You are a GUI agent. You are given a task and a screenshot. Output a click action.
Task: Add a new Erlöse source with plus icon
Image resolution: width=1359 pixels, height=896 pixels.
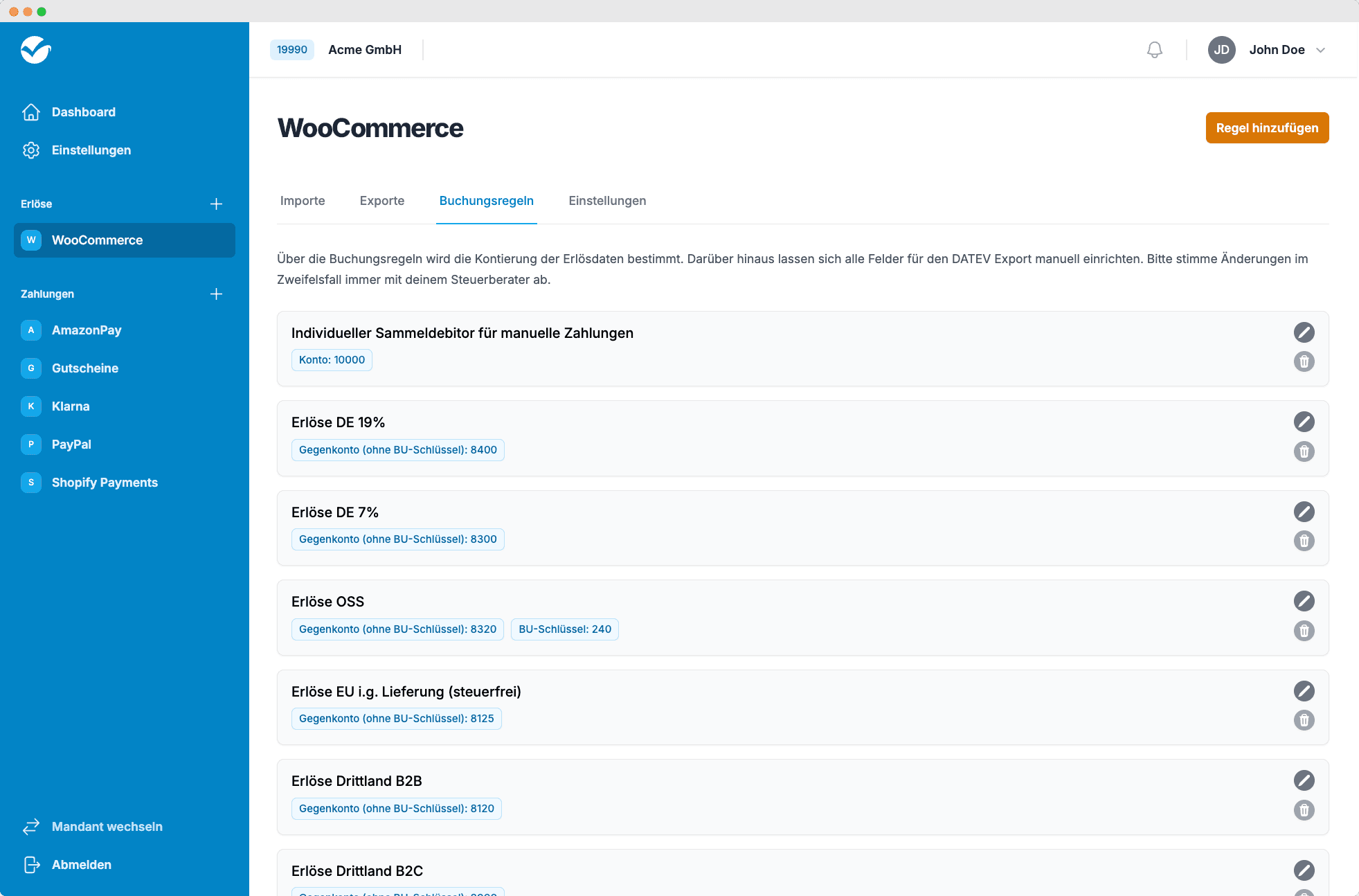point(216,204)
